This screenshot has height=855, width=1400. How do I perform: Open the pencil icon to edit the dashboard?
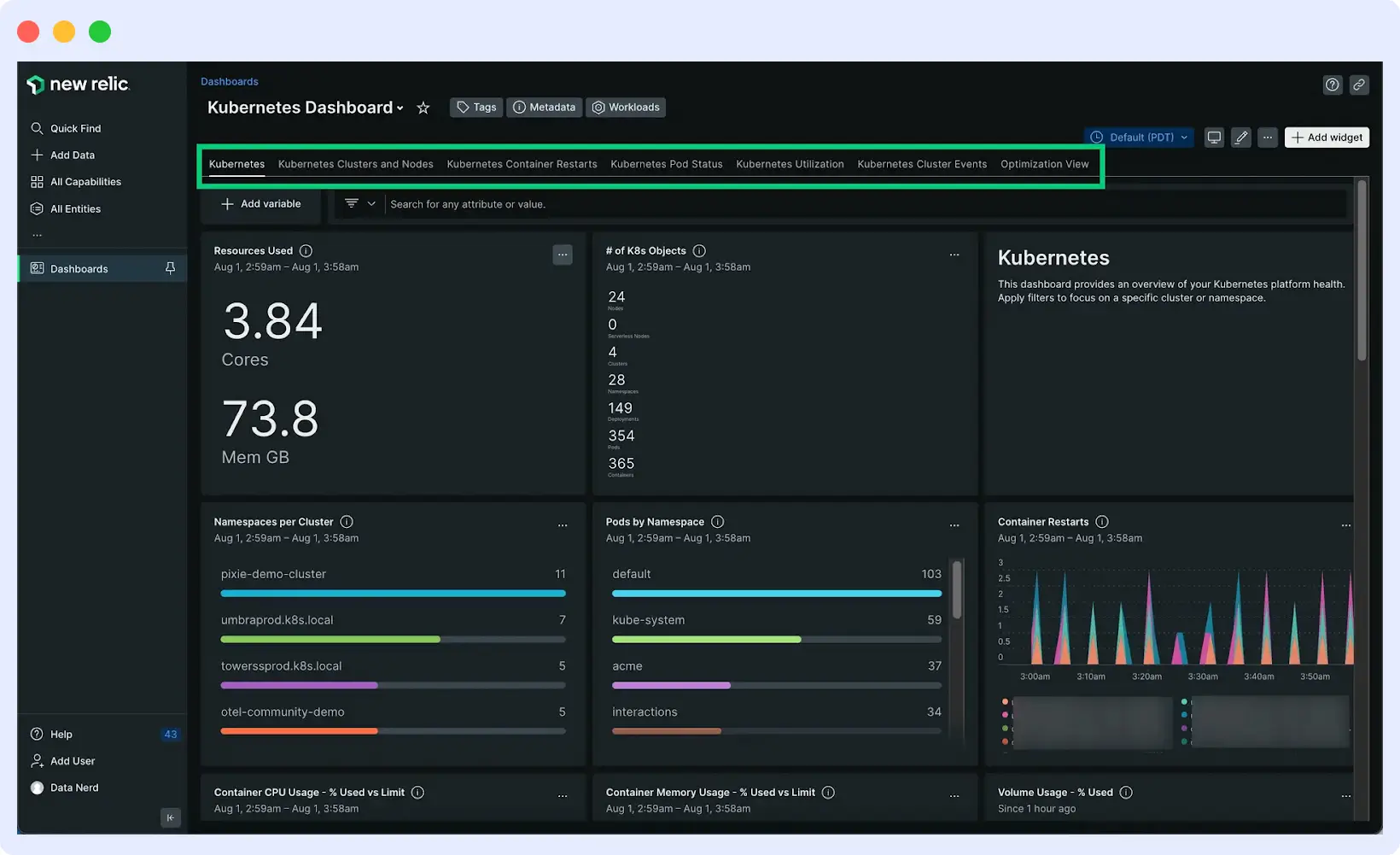click(x=1240, y=137)
